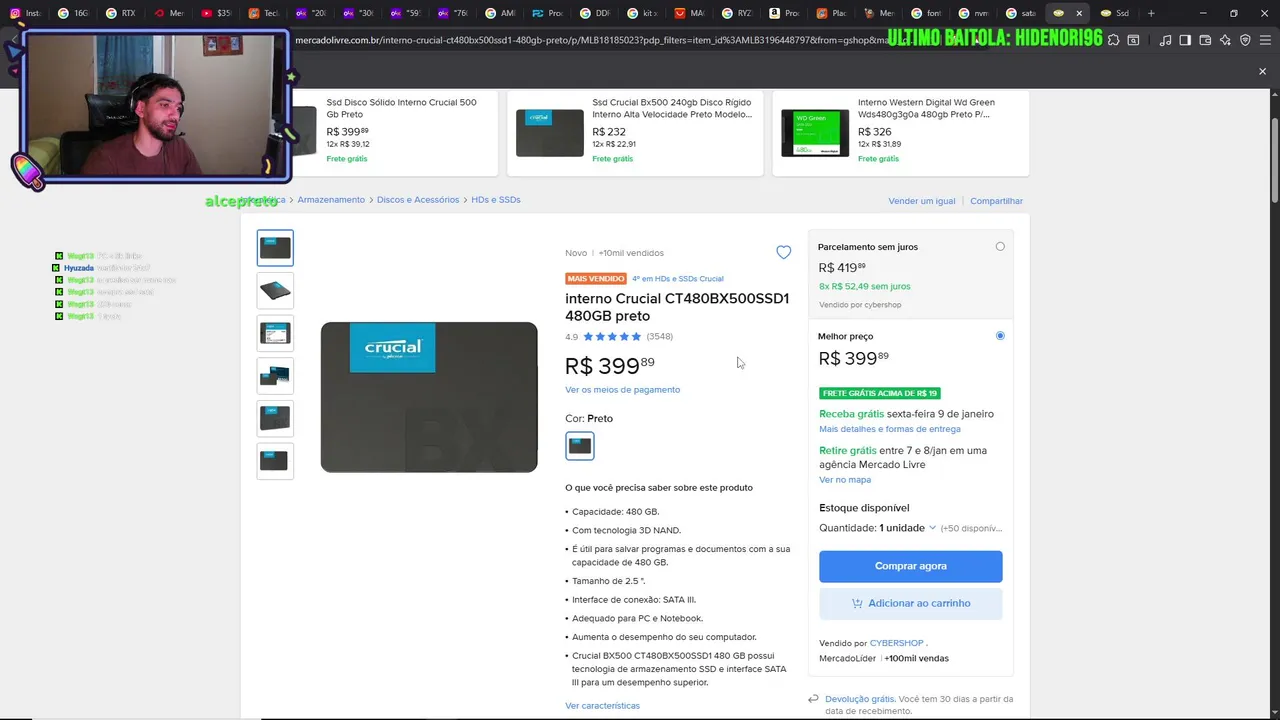Toggle the browser sidebar panel icon
Viewport: 1280px width, 720px height.
(1185, 40)
